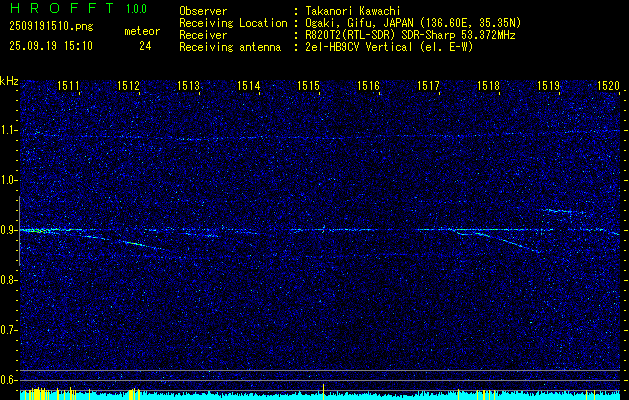The width and height of the screenshot is (629, 400).
Task: Click the 1517 time marker
Action: [428, 85]
